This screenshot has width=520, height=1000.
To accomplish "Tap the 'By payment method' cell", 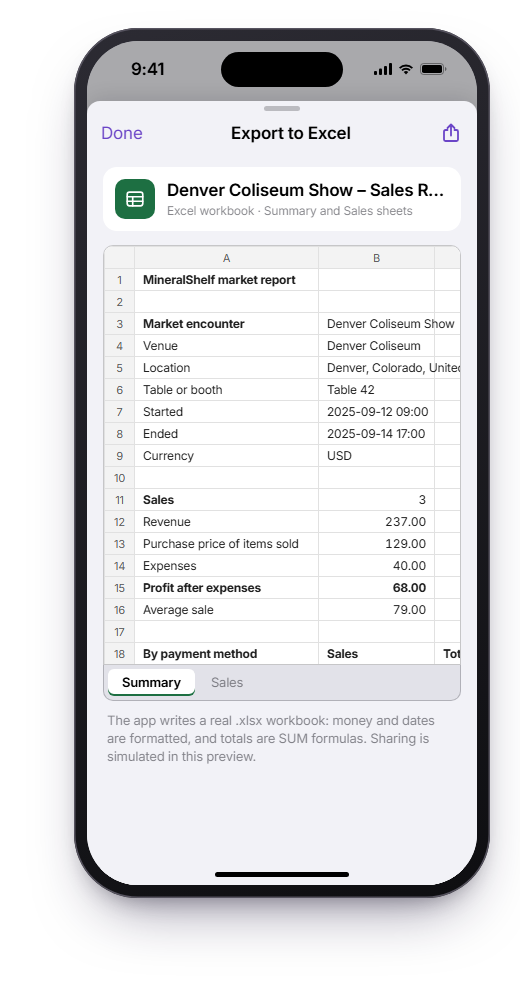I will click(227, 654).
